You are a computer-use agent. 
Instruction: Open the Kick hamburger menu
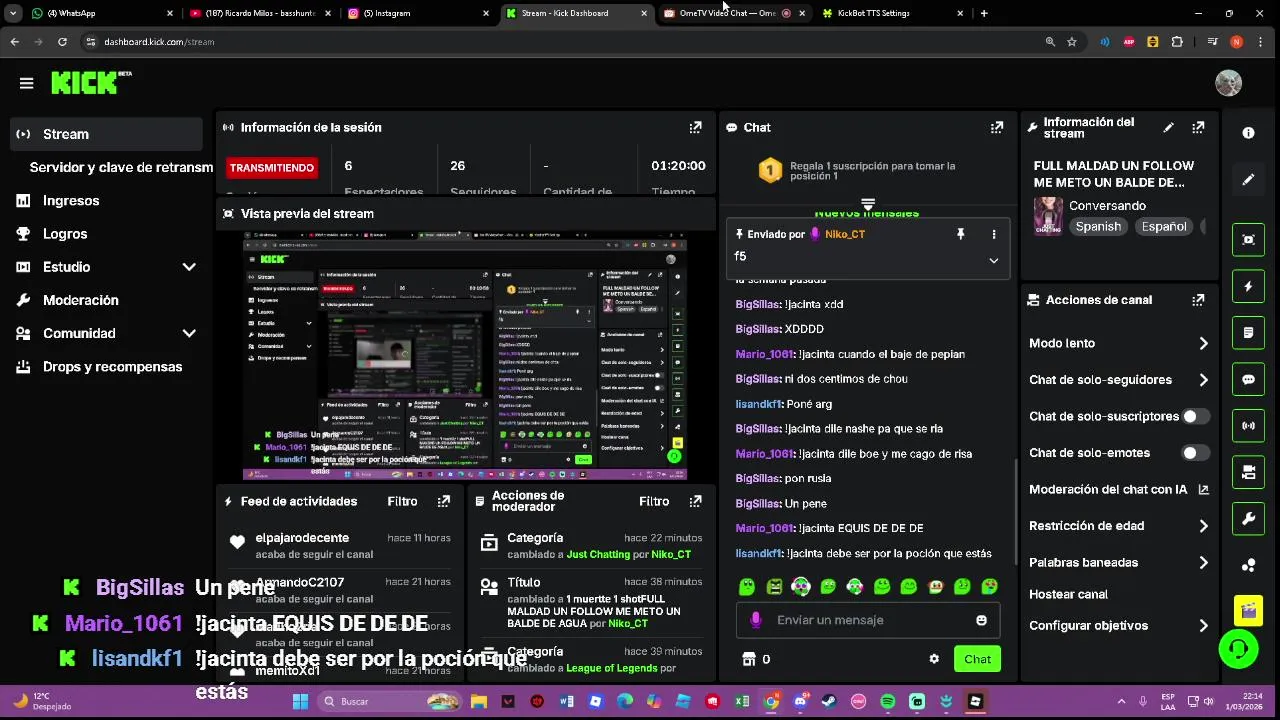click(x=27, y=83)
